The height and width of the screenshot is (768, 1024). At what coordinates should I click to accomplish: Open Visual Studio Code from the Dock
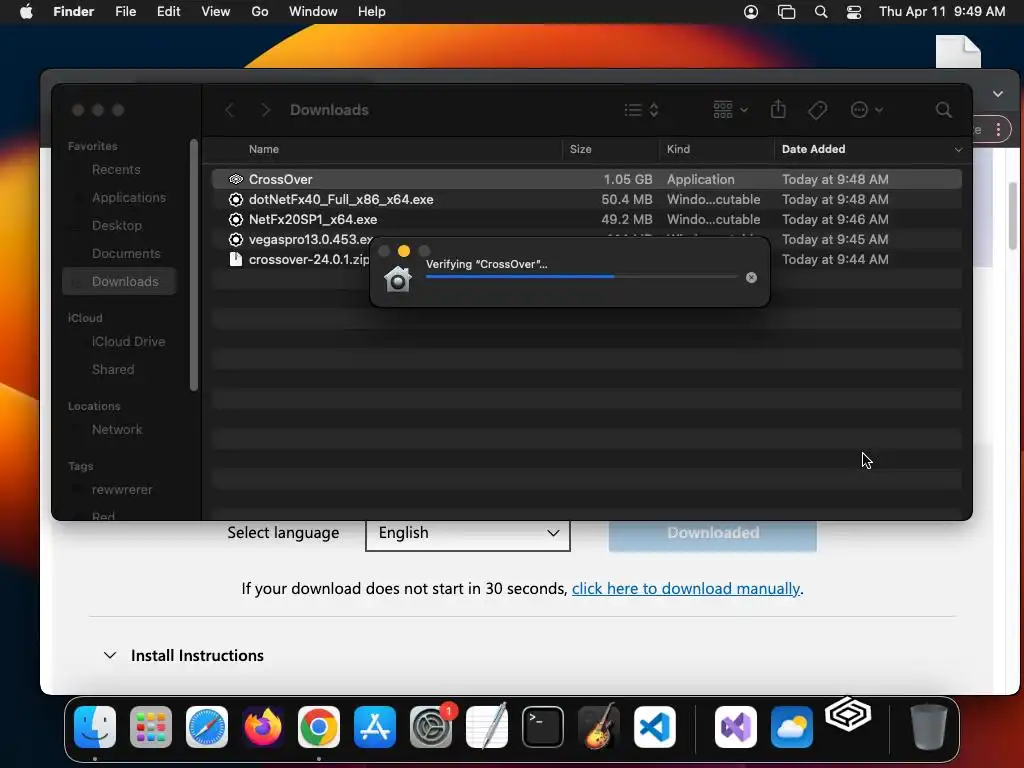click(655, 727)
